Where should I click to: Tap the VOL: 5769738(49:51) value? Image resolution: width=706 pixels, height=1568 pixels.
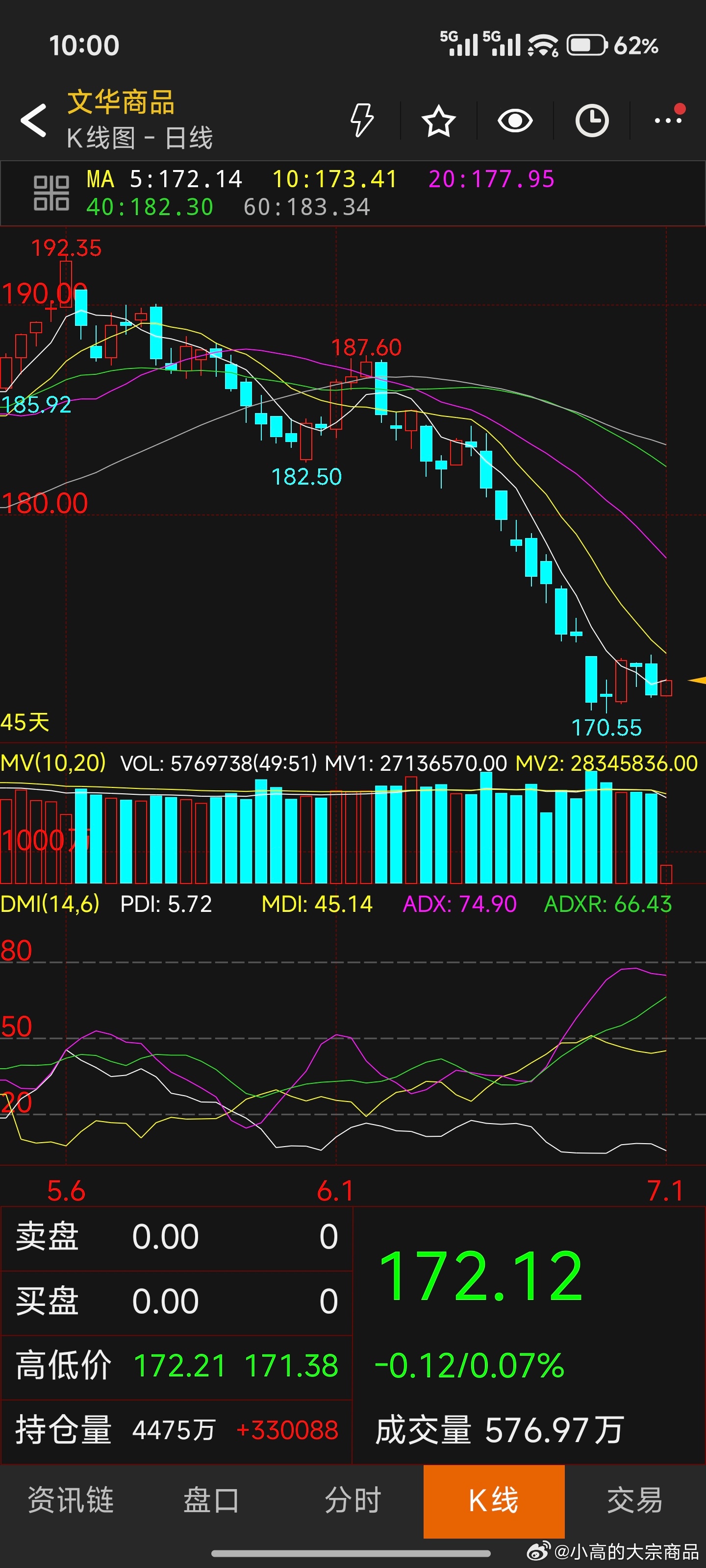click(x=219, y=763)
